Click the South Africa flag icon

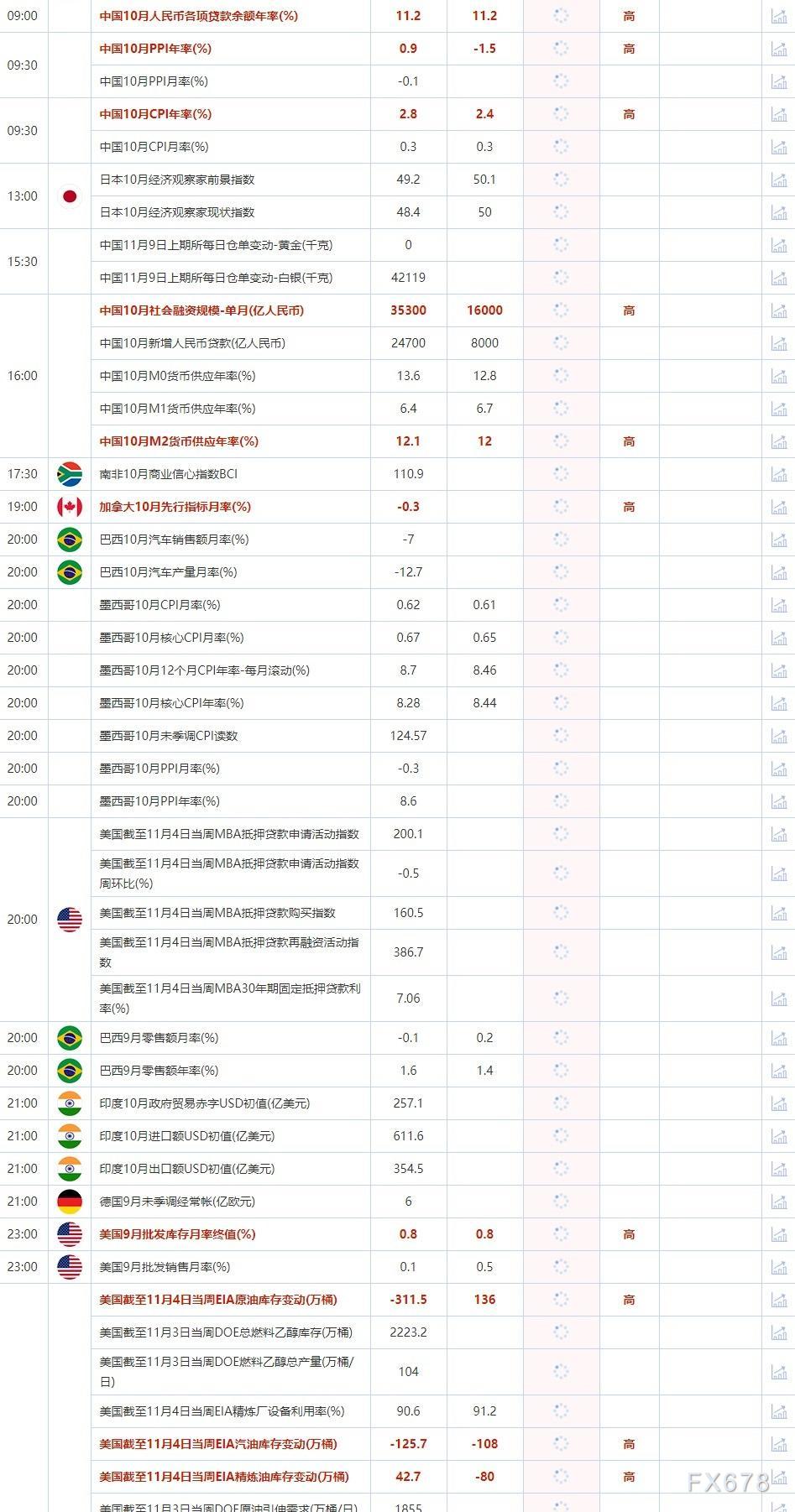pos(70,474)
